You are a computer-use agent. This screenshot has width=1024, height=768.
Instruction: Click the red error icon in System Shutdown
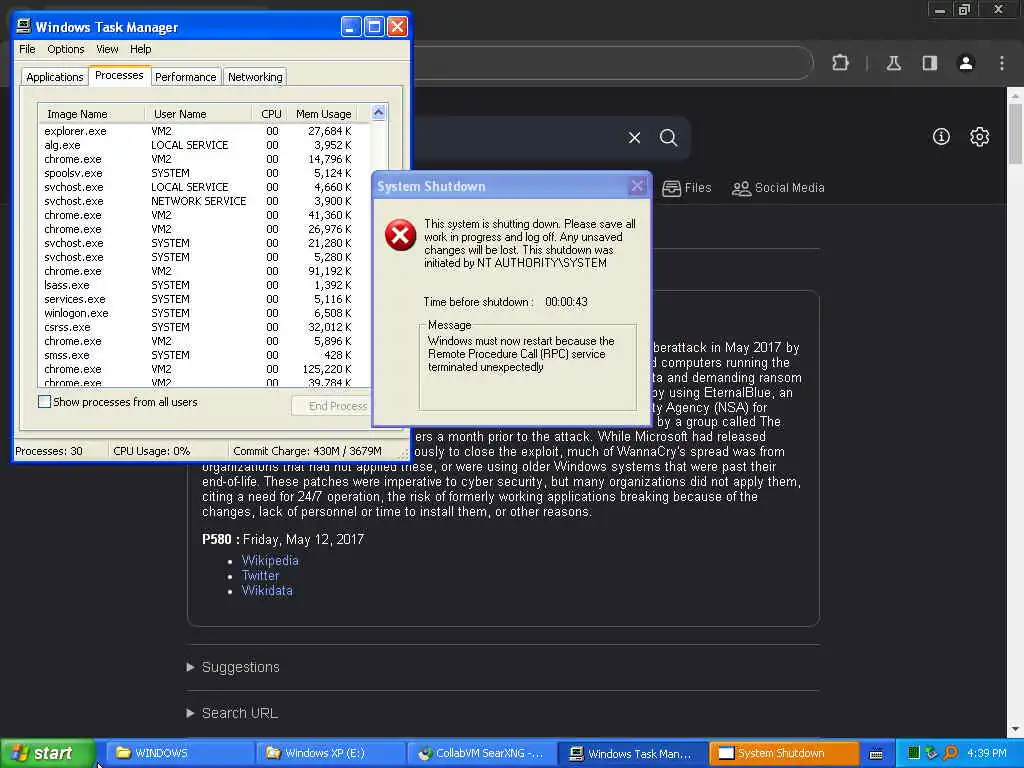[x=400, y=235]
